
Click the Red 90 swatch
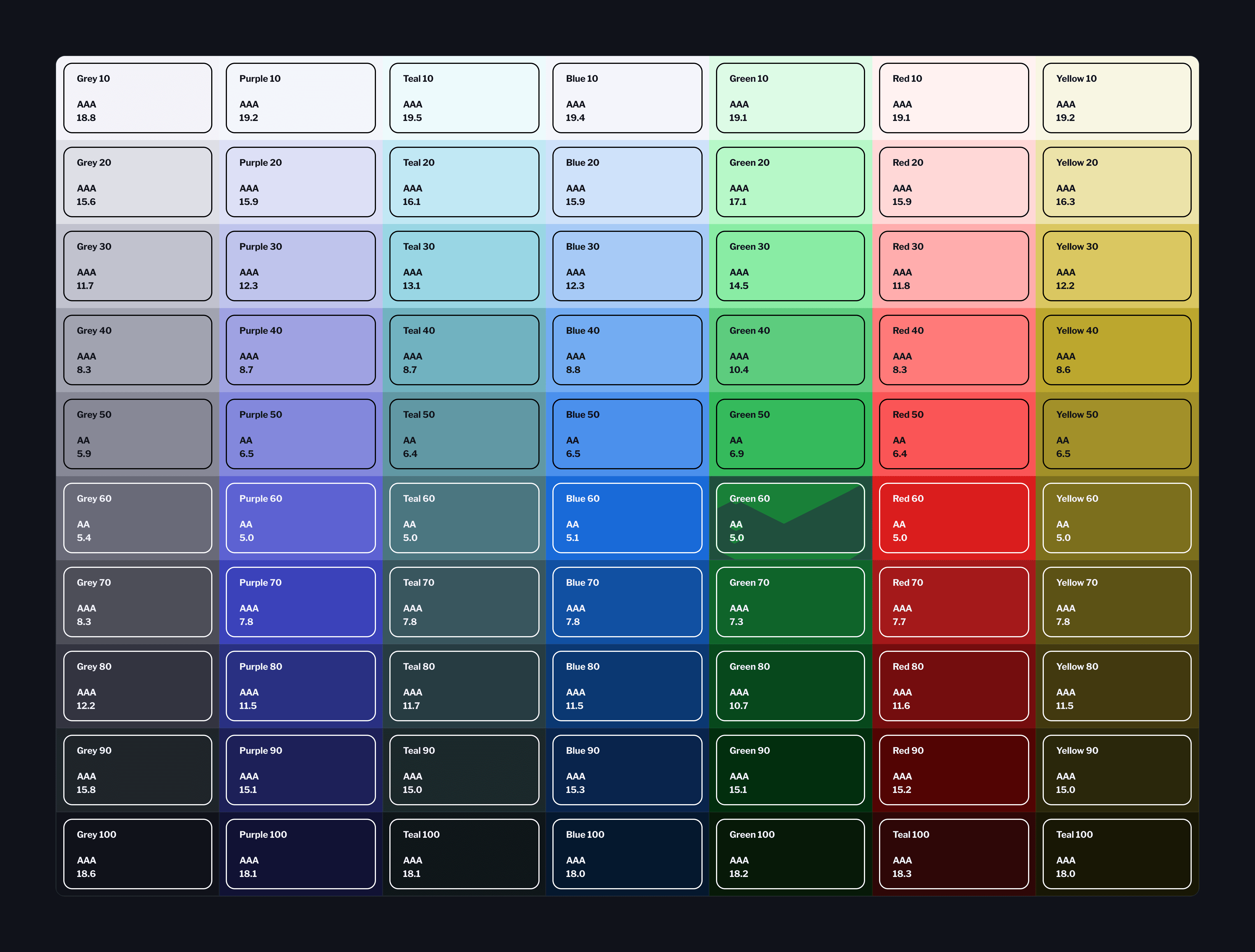click(953, 769)
